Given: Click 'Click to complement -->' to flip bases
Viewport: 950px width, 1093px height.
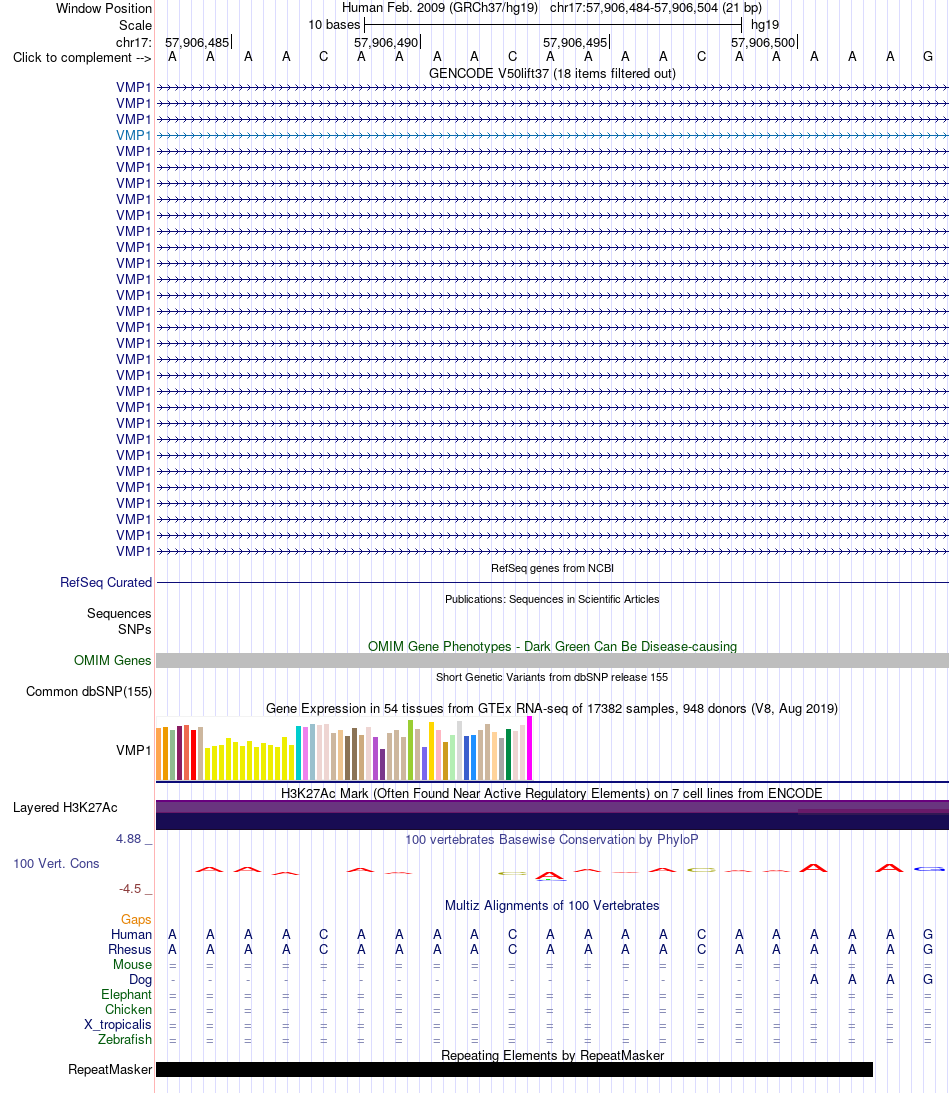Looking at the screenshot, I should (82, 58).
